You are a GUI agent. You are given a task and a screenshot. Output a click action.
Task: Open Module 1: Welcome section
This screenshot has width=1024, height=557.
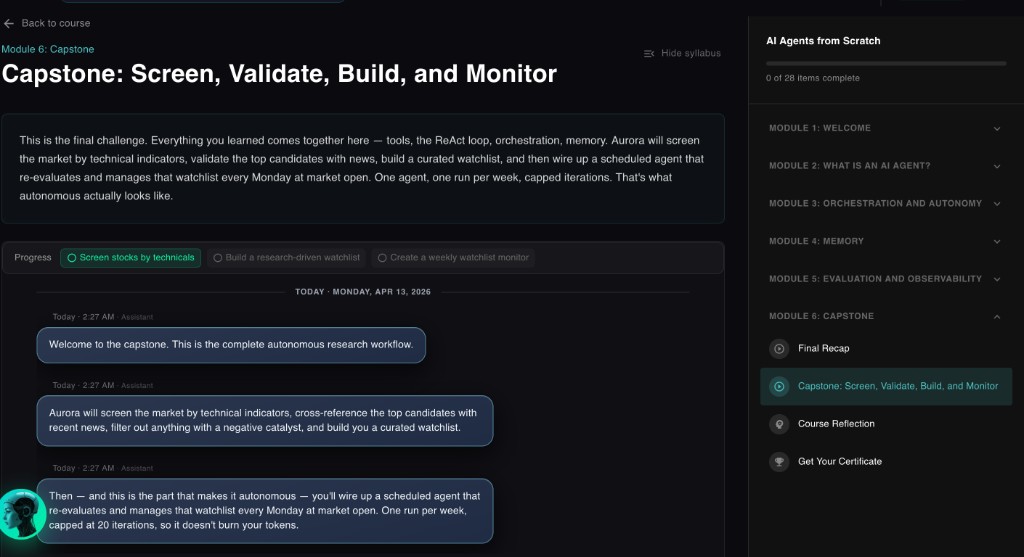[886, 129]
